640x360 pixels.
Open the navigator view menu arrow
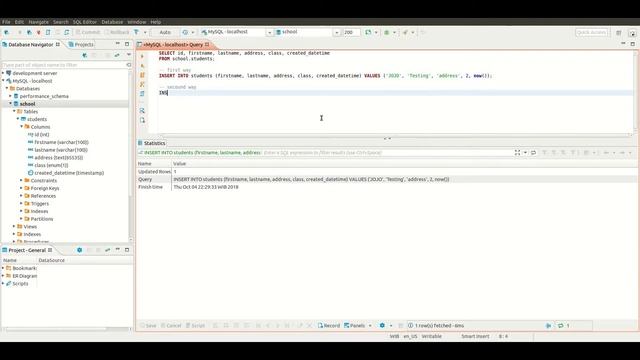(129, 55)
